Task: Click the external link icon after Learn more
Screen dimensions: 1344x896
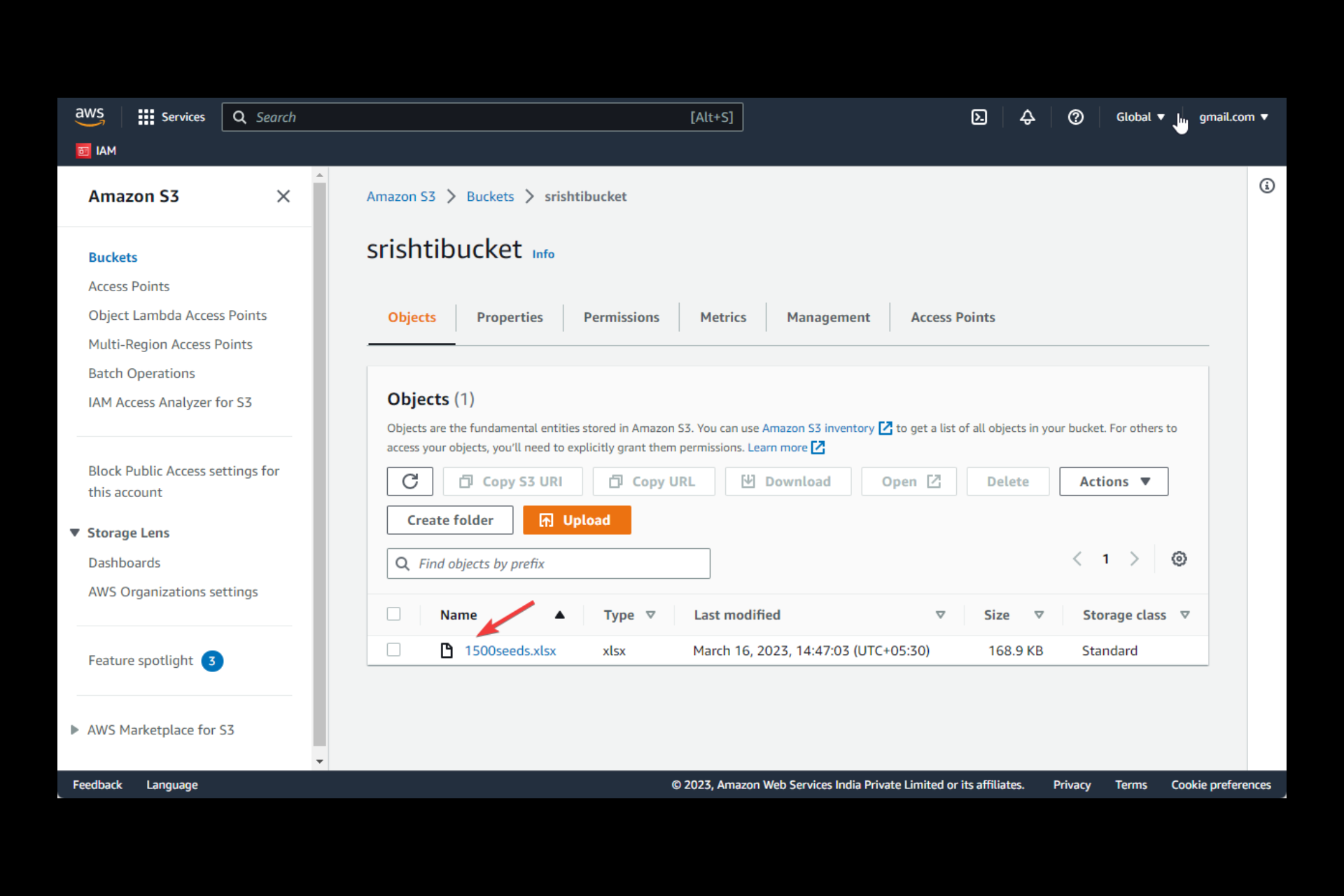Action: click(818, 447)
